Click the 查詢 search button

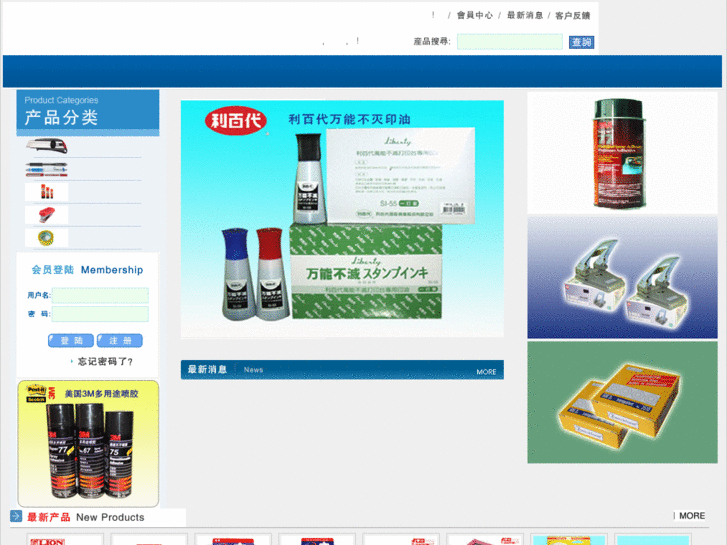tap(581, 42)
